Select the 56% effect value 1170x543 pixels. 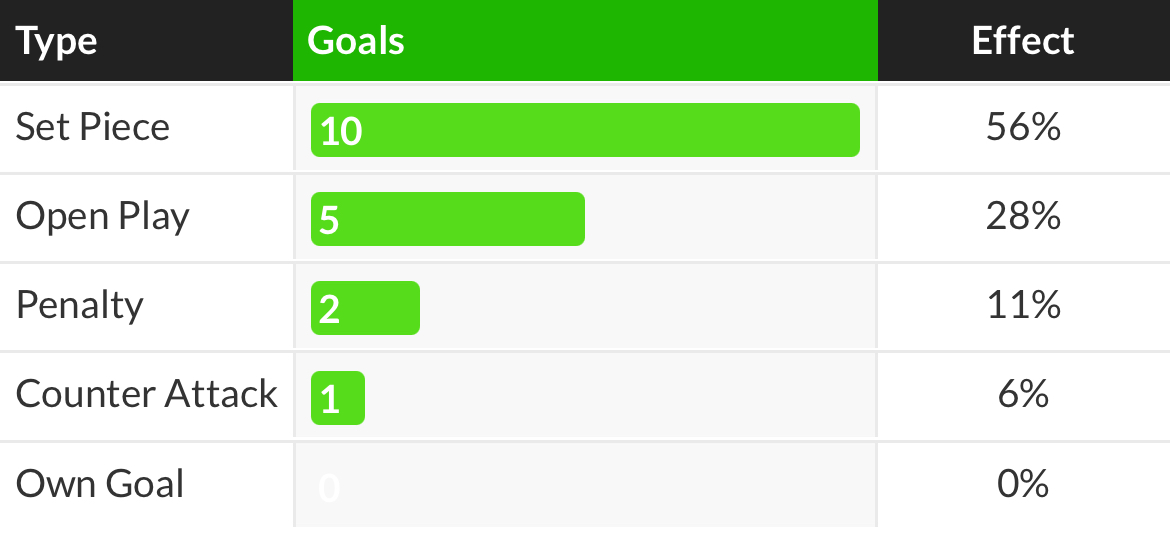click(x=1022, y=128)
